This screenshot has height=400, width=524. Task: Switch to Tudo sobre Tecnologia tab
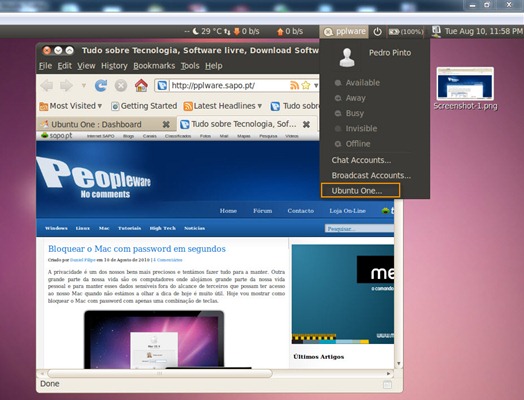pyautogui.click(x=244, y=124)
